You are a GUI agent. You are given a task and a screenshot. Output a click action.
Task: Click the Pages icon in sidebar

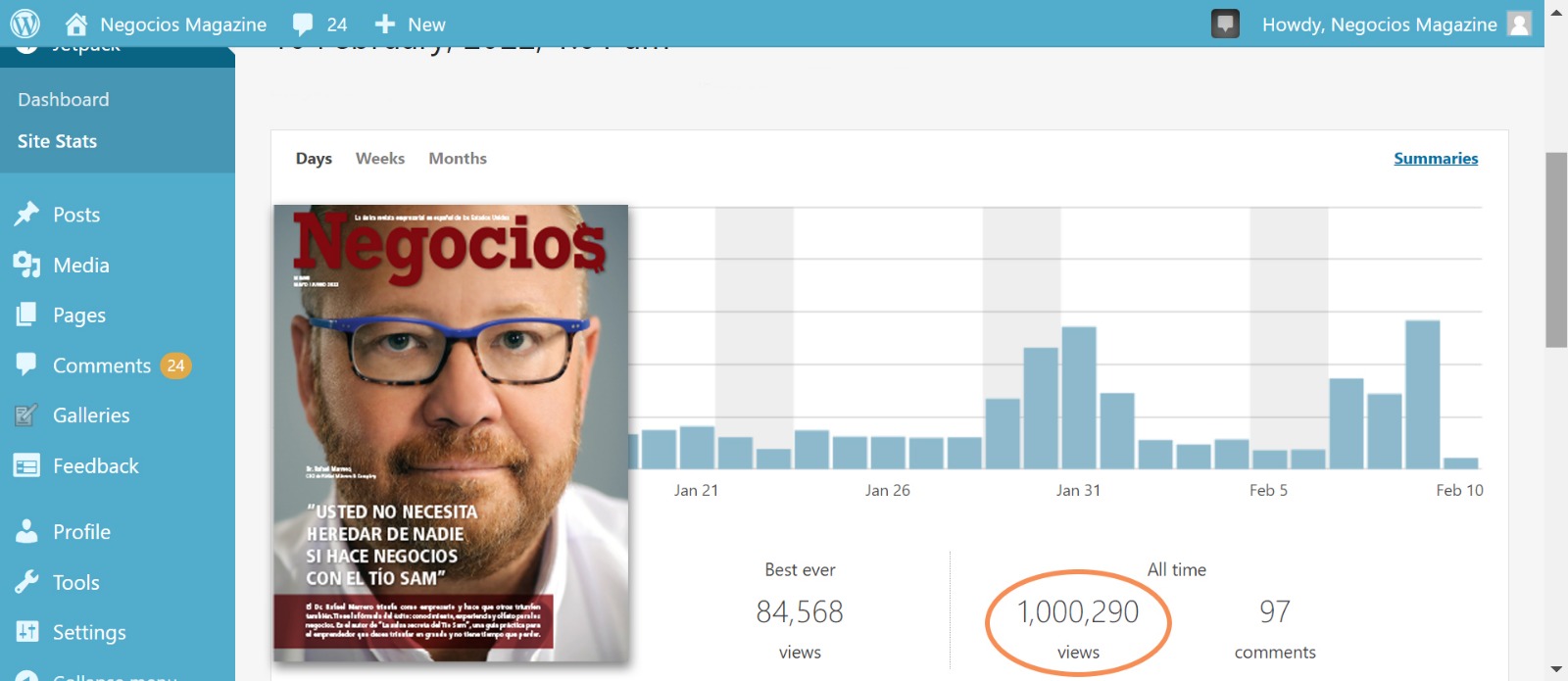coord(26,315)
